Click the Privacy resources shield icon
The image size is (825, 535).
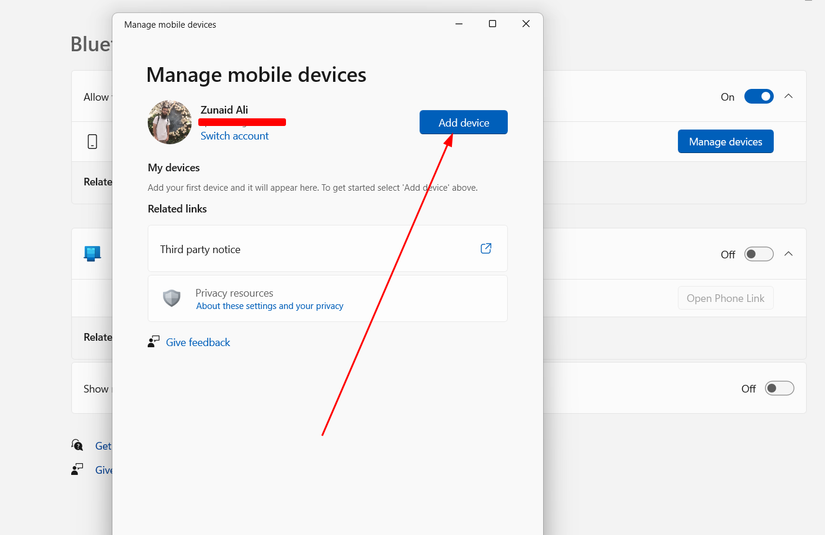172,298
